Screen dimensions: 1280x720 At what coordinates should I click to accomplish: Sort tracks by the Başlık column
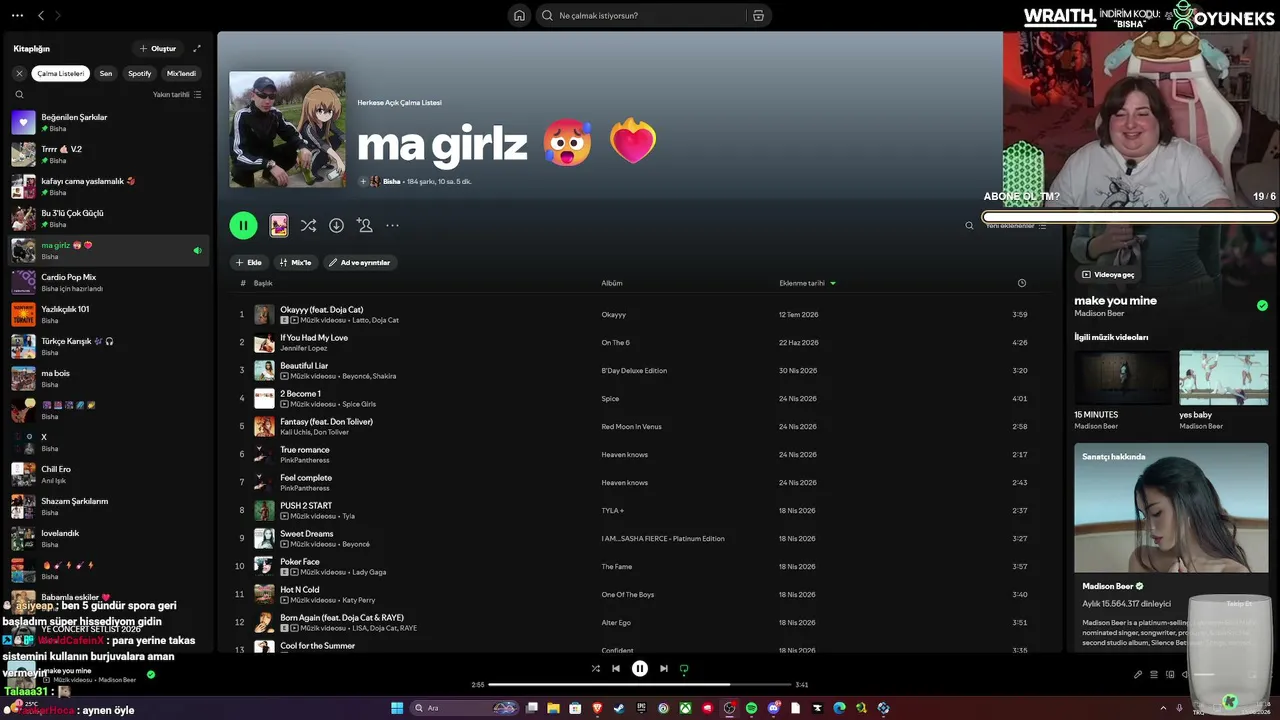tap(263, 283)
